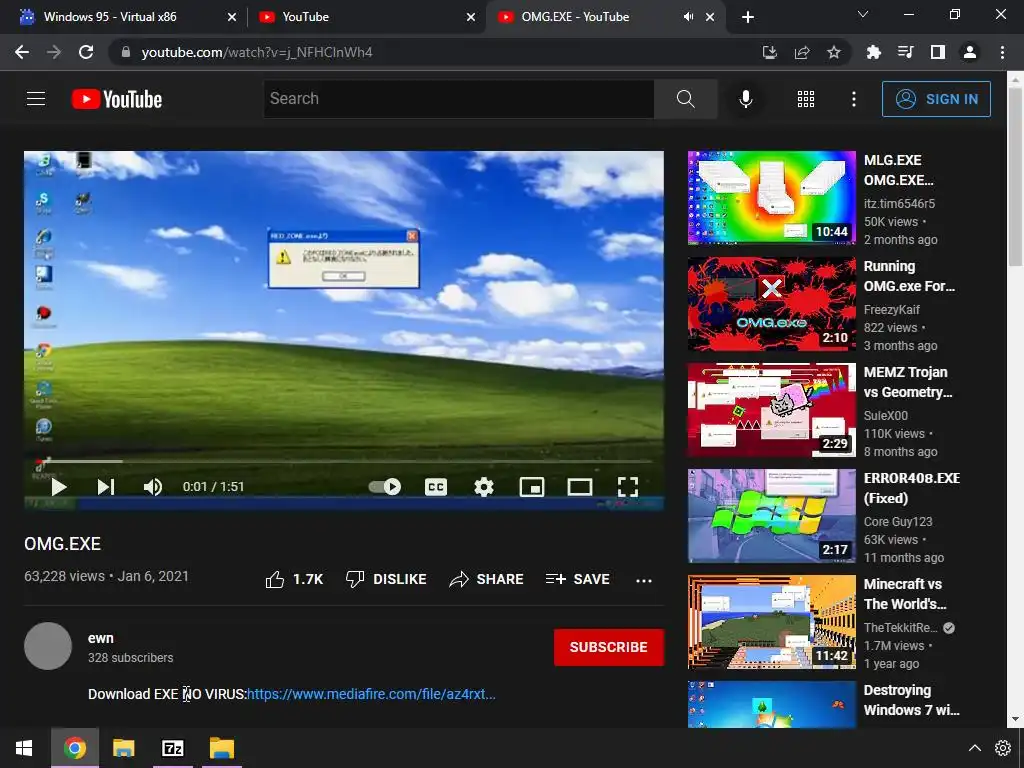Open the YouTube hamburger guide menu
Viewport: 1024px width, 768px height.
tap(36, 99)
